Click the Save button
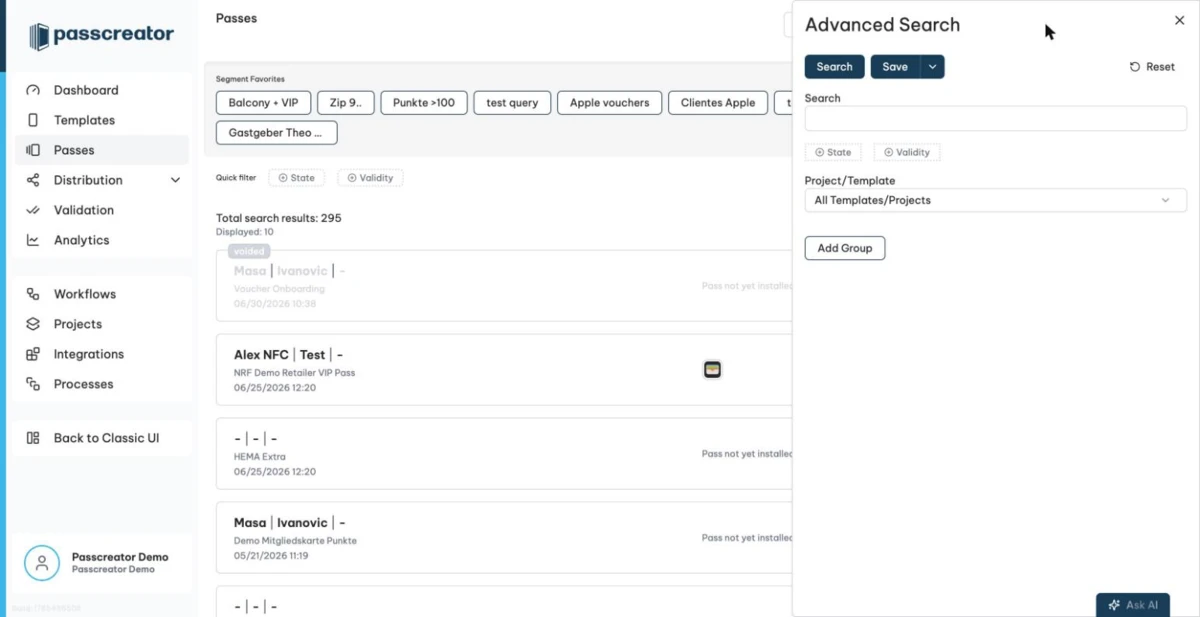This screenshot has width=1200, height=617. pos(895,67)
